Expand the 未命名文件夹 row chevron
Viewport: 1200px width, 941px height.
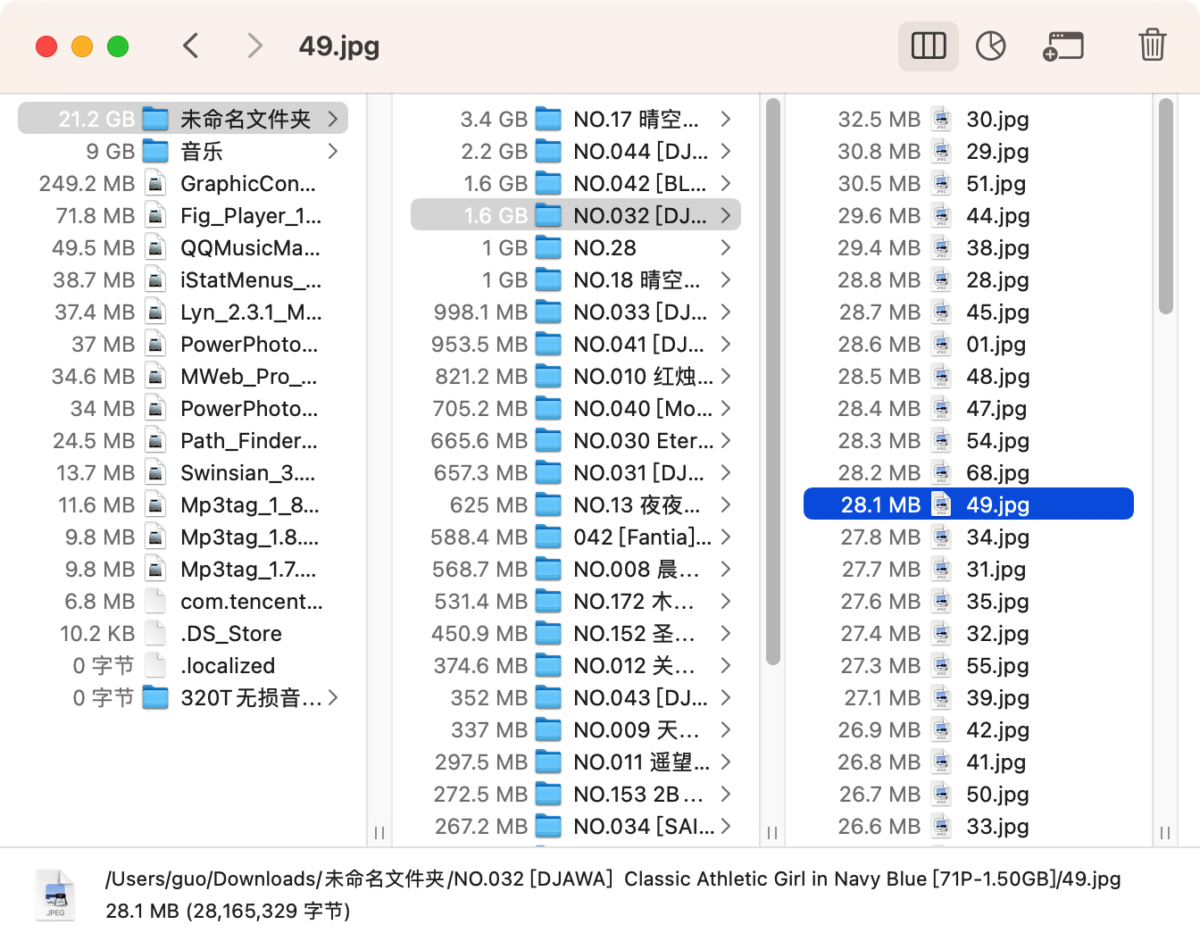[x=333, y=119]
